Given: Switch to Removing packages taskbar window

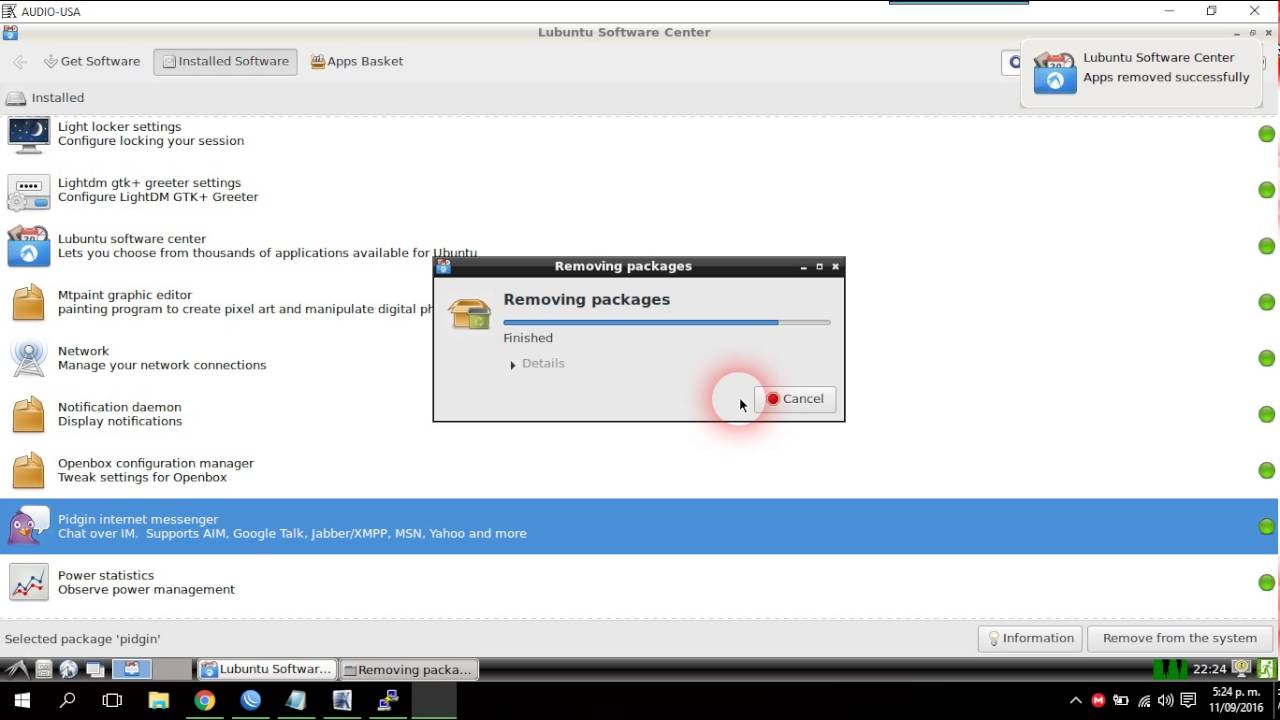Looking at the screenshot, I should 408,669.
